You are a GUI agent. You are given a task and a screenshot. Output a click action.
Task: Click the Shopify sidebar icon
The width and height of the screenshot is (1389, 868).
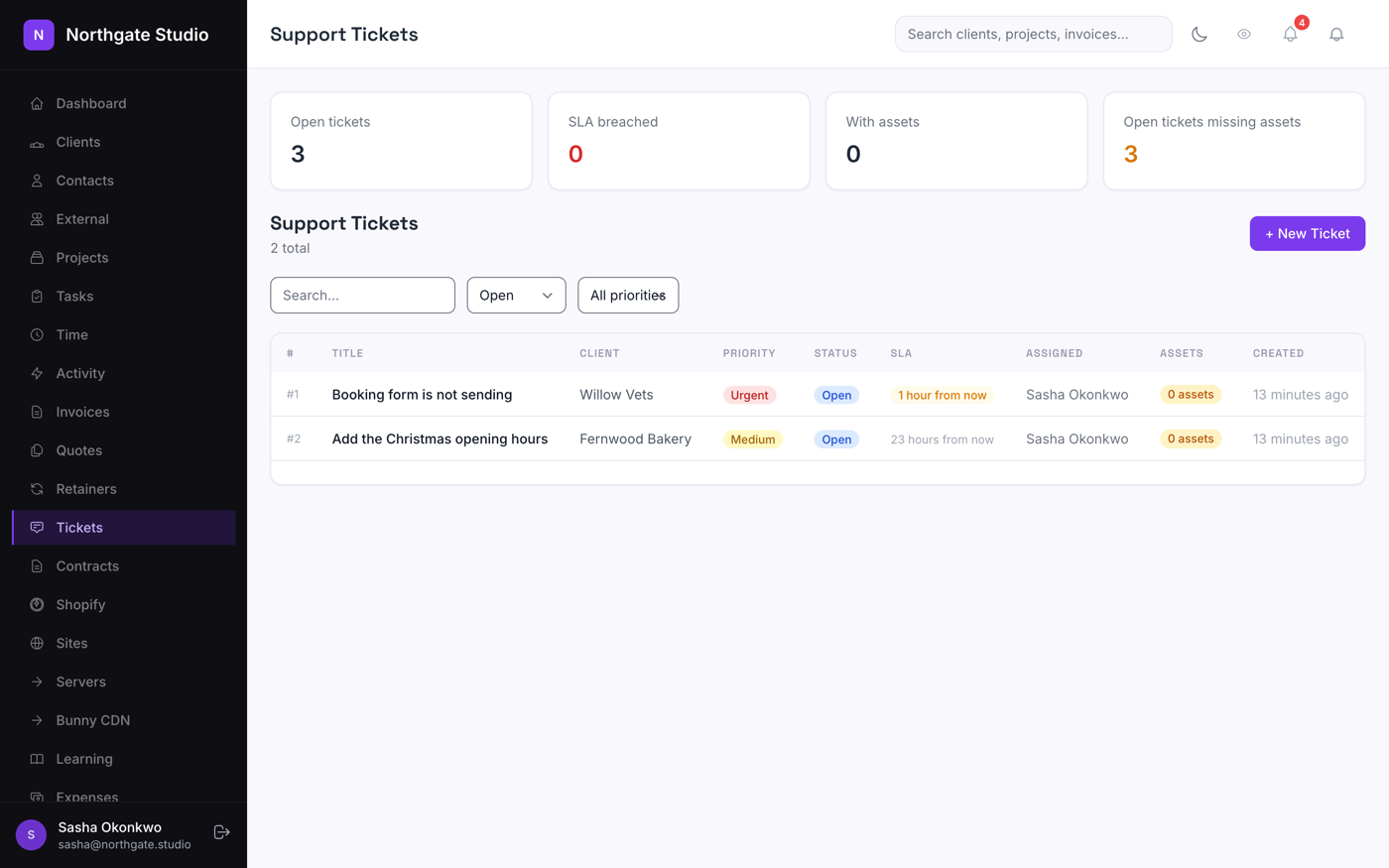tap(37, 605)
